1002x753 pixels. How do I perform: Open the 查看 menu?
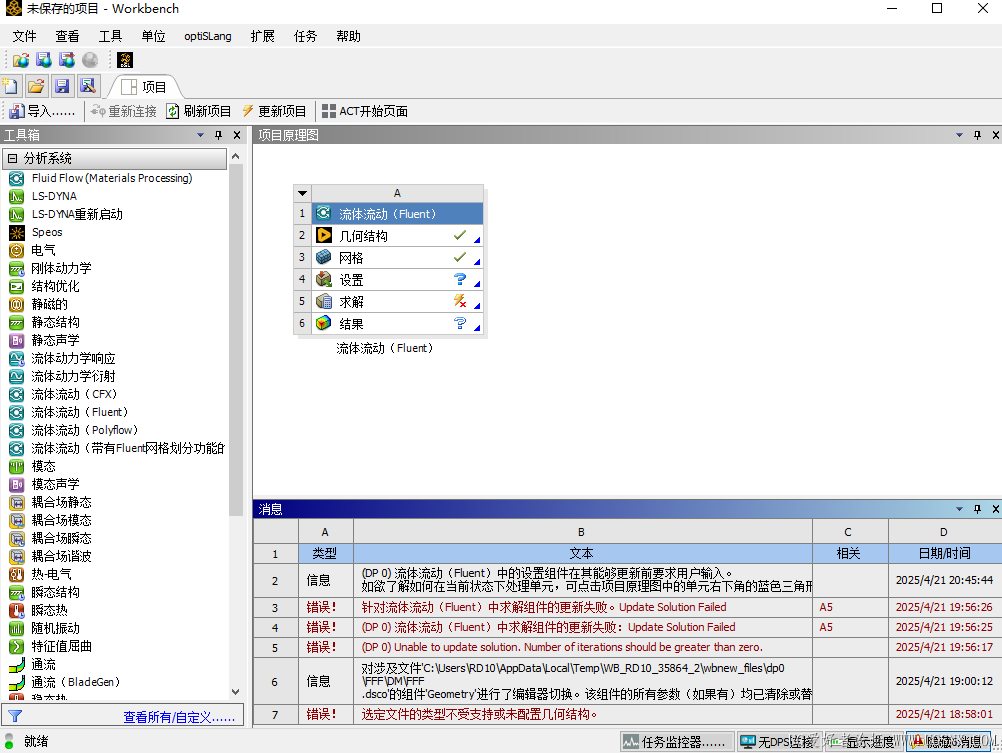tap(67, 36)
